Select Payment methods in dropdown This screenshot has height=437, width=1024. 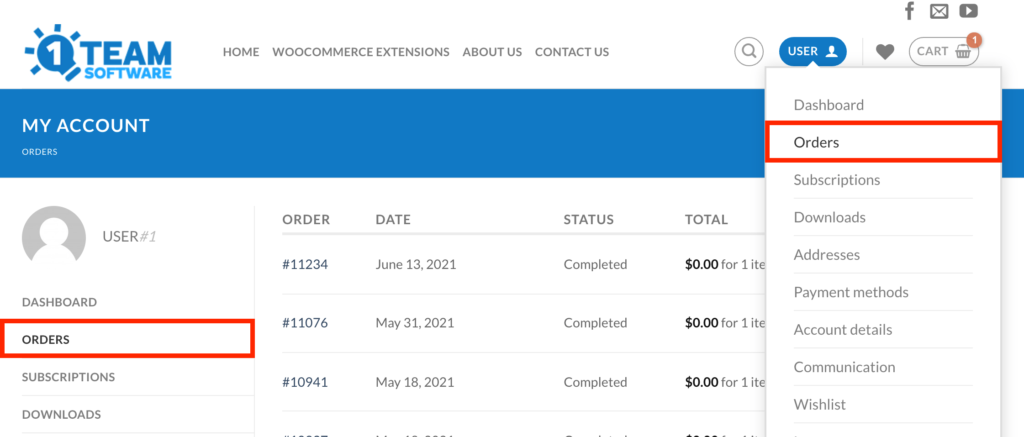tap(851, 292)
